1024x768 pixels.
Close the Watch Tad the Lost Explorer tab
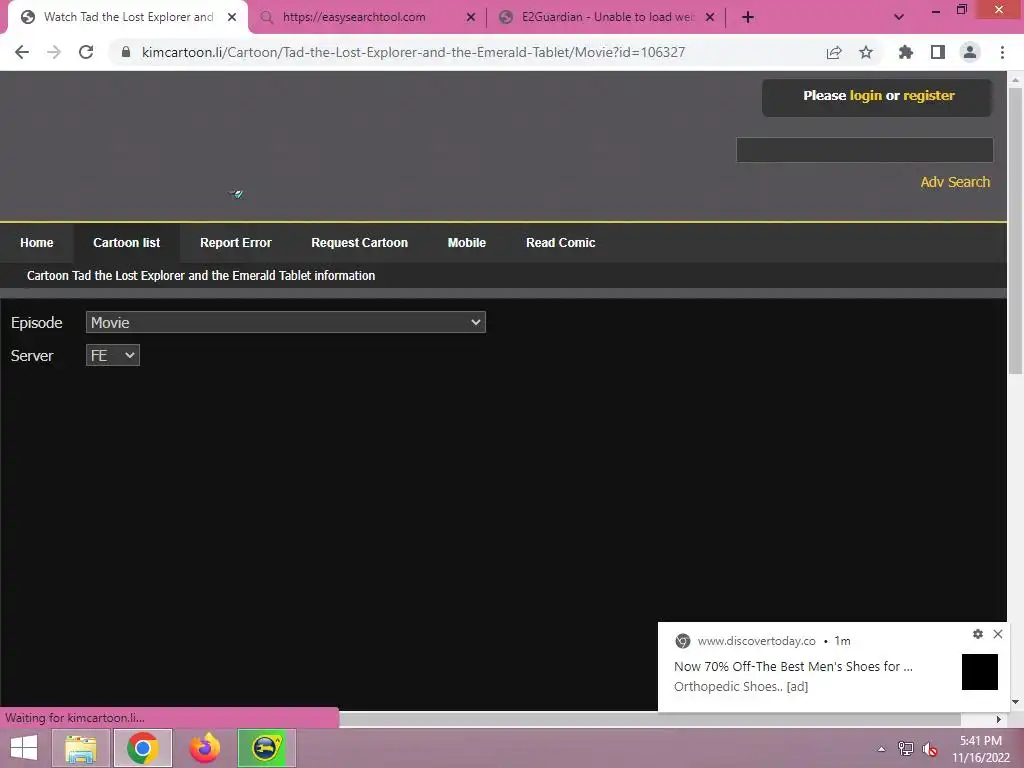coord(232,17)
